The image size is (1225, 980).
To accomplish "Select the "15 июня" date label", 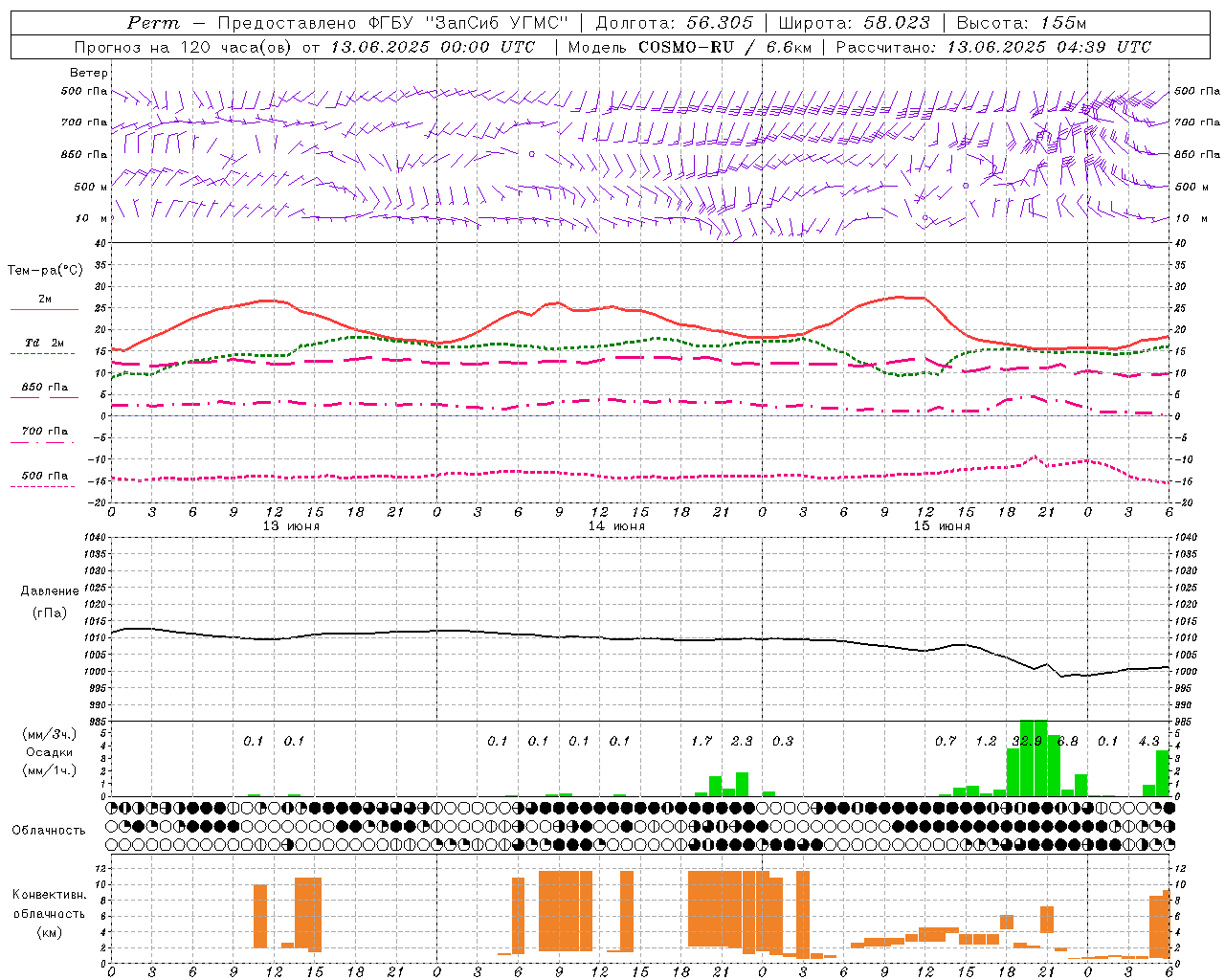I will coord(943,526).
